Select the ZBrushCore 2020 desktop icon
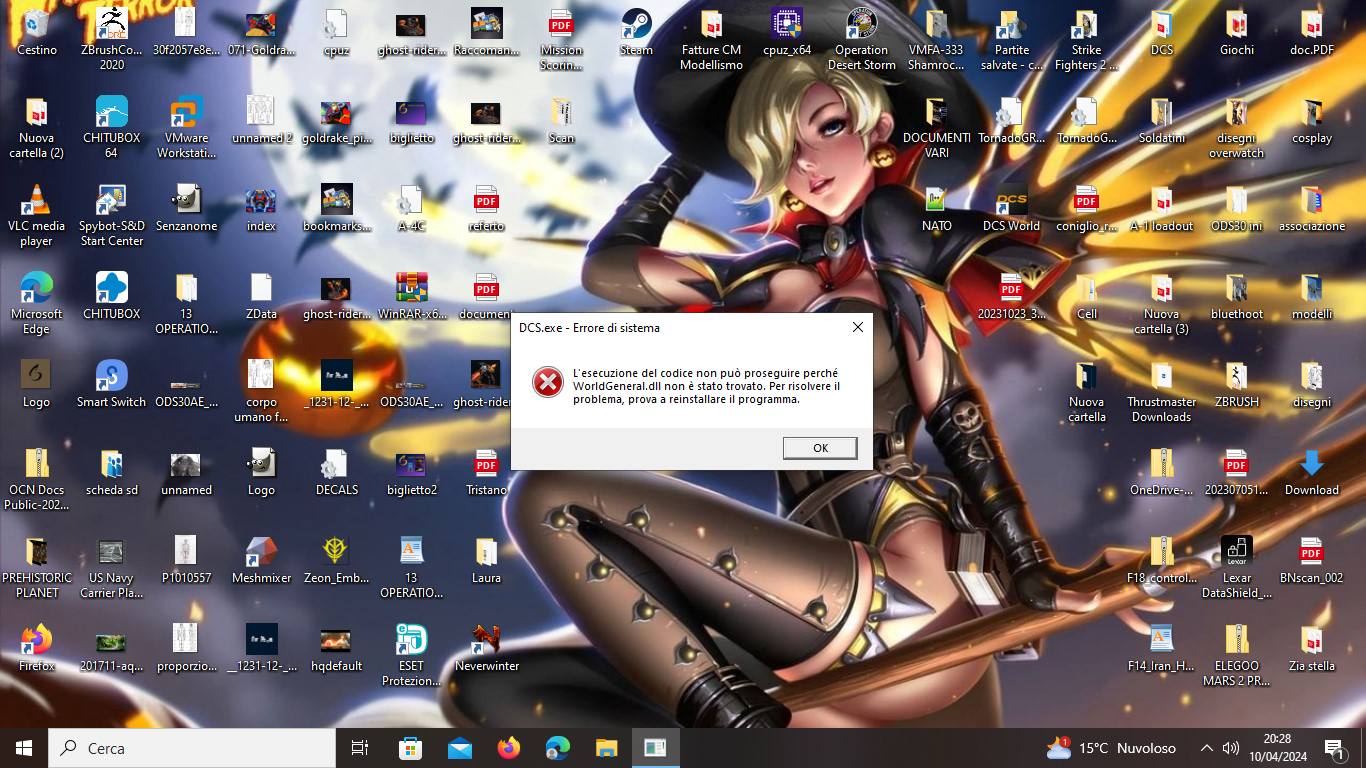1366x768 pixels. [111, 38]
